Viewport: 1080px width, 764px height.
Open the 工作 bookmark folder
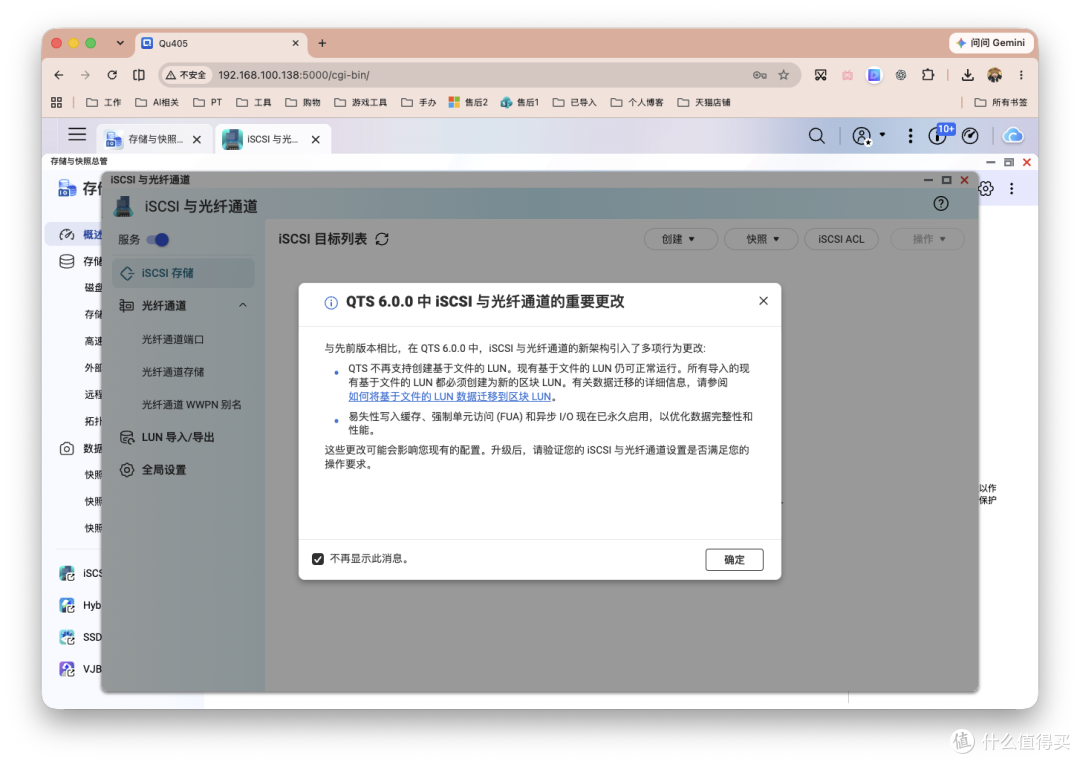coord(103,103)
